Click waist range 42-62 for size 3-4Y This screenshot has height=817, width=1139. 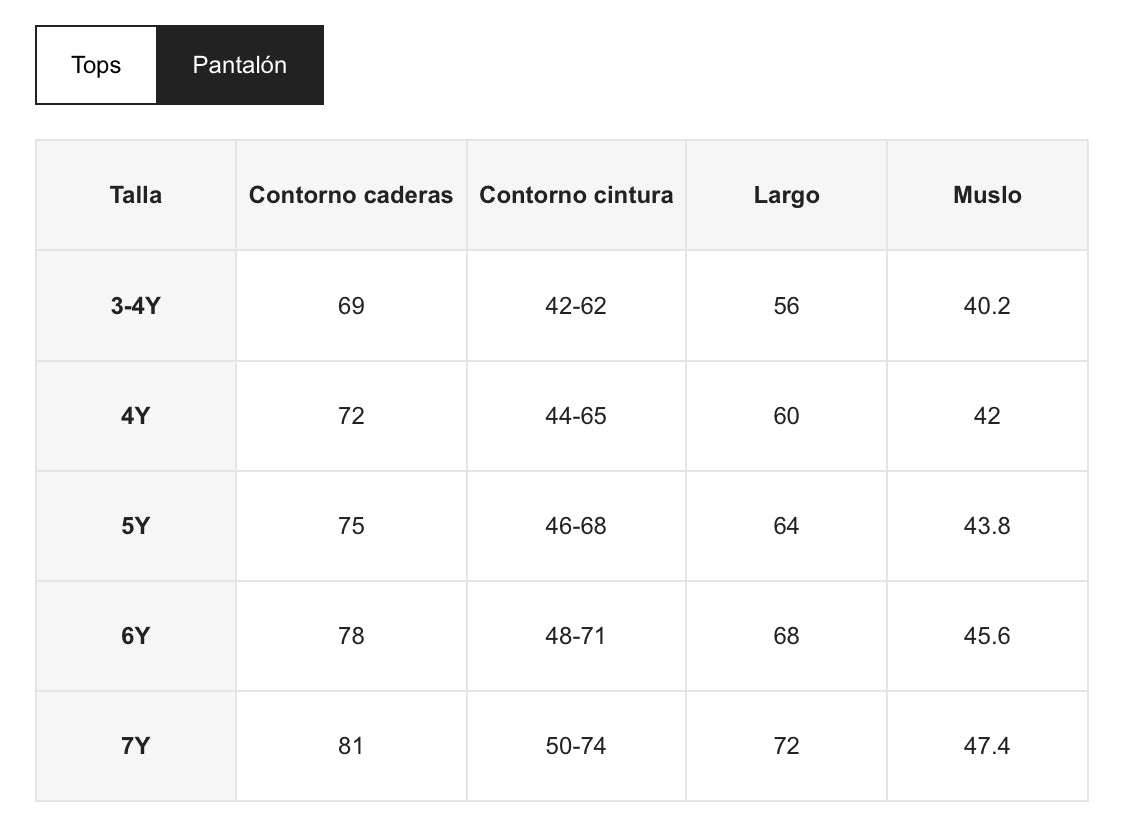click(x=576, y=306)
